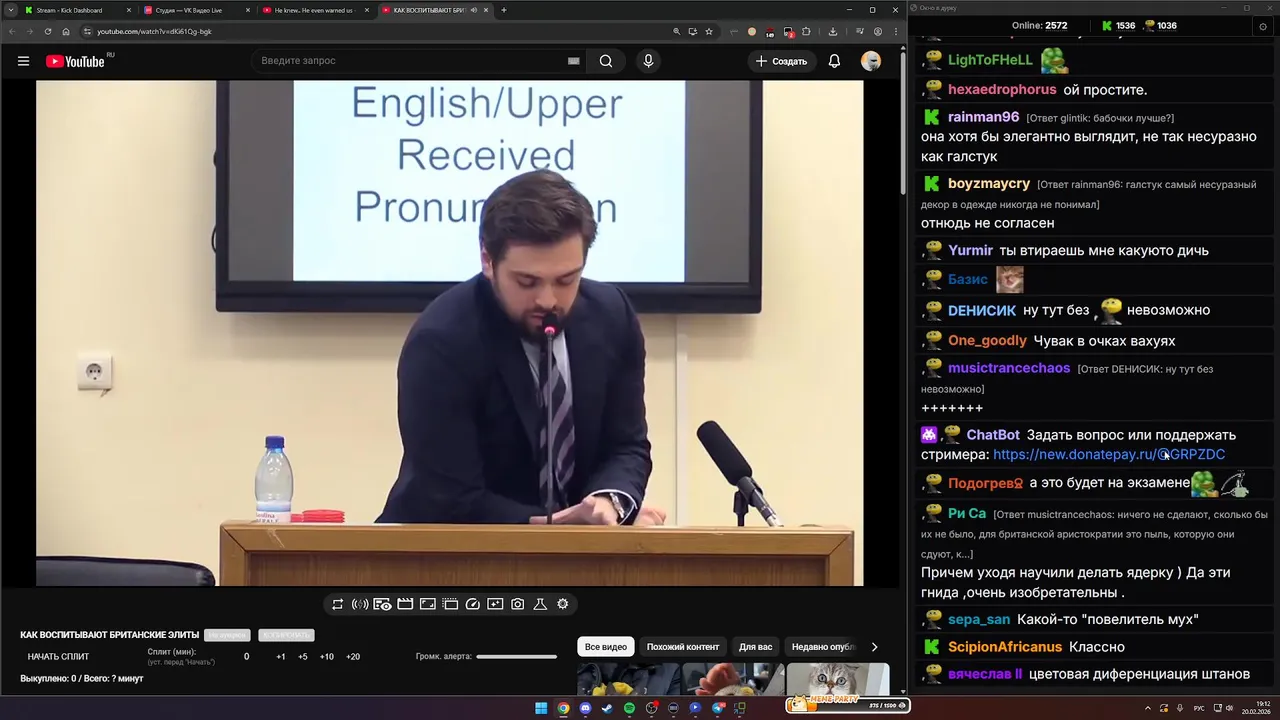Viewport: 1280px width, 720px height.
Task: Click the 'Создать' create button
Action: coord(781,61)
